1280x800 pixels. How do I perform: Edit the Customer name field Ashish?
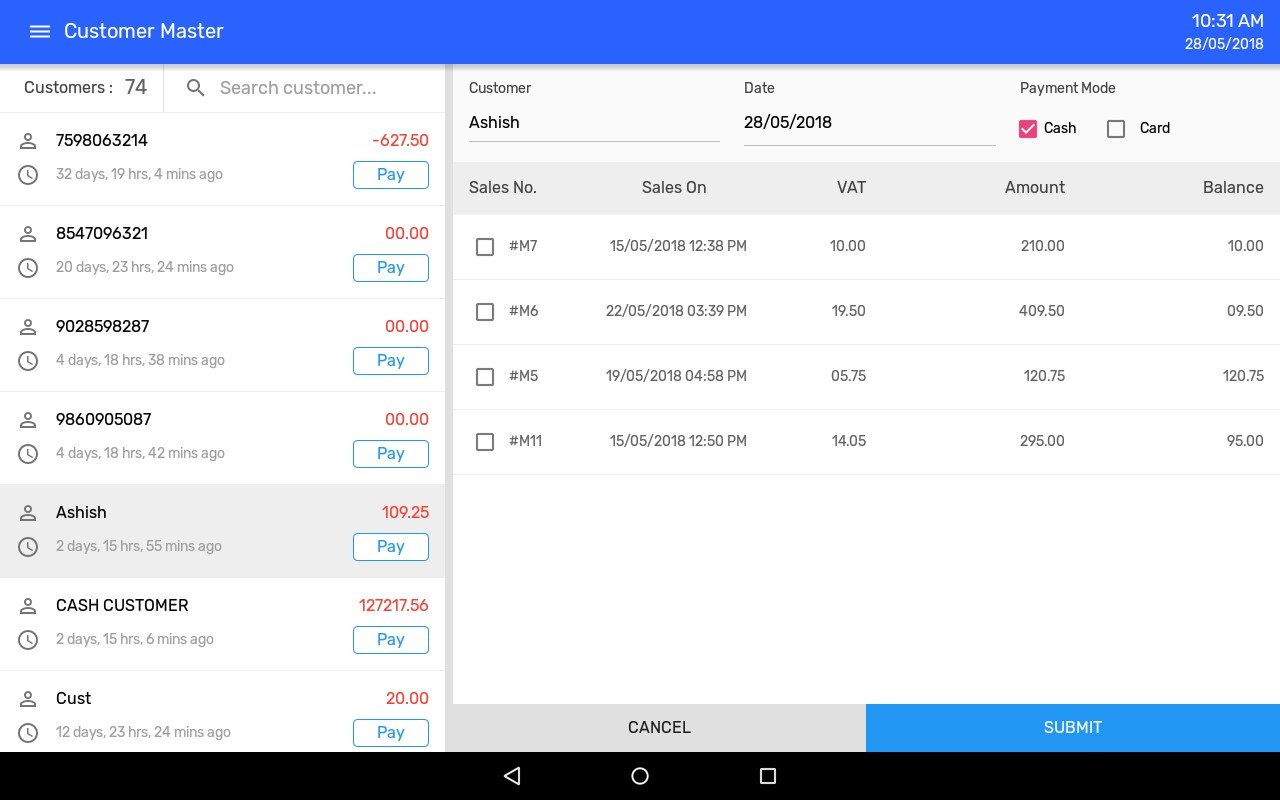594,123
